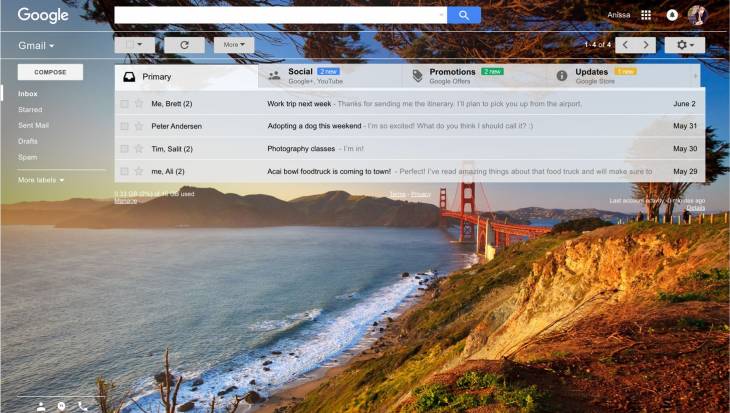This screenshot has width=730, height=413.
Task: Open the settings gear menu
Action: [x=684, y=45]
